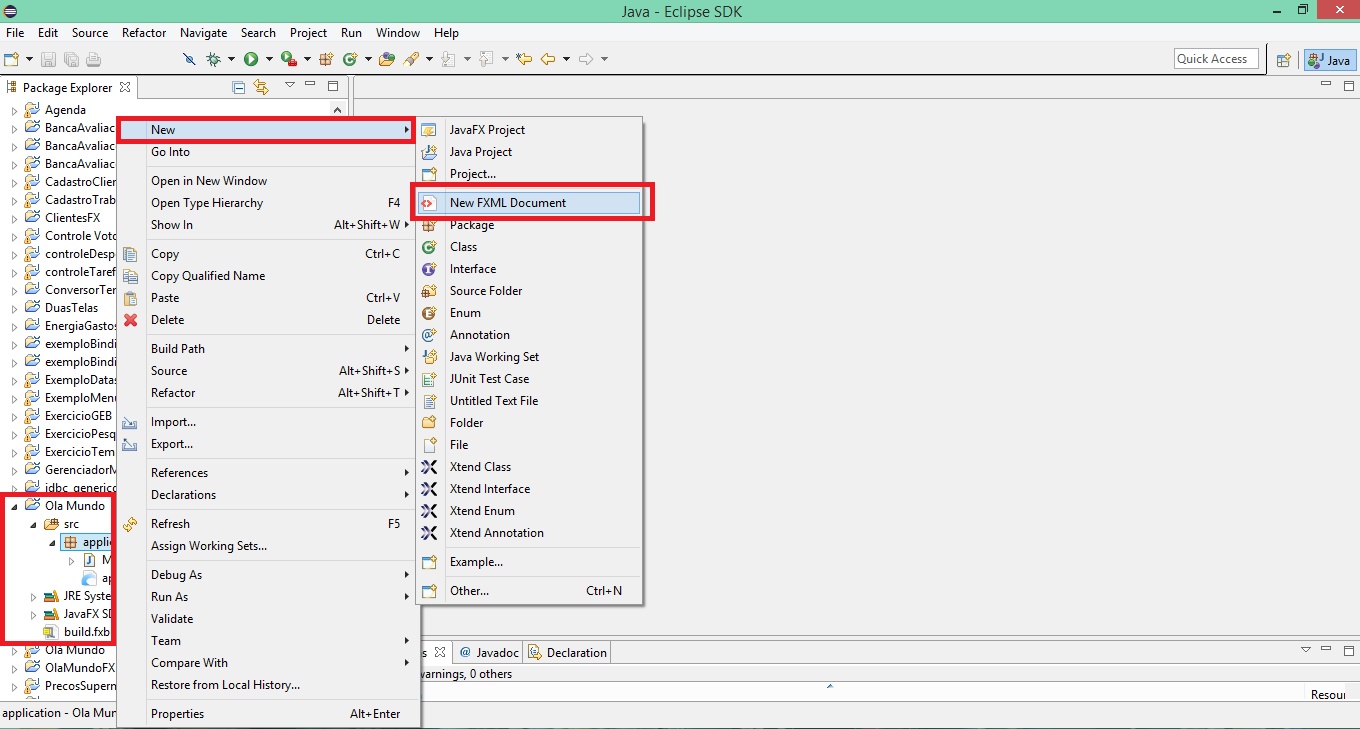Click the Open Perspective icon
Viewport: 1360px width, 729px height.
[1284, 60]
